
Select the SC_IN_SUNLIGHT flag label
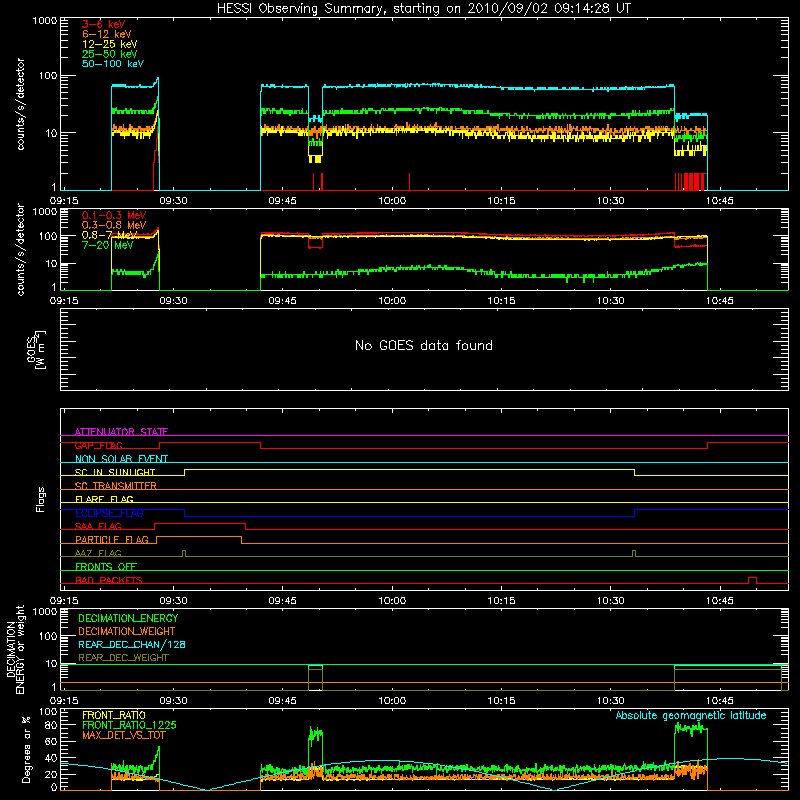point(114,472)
